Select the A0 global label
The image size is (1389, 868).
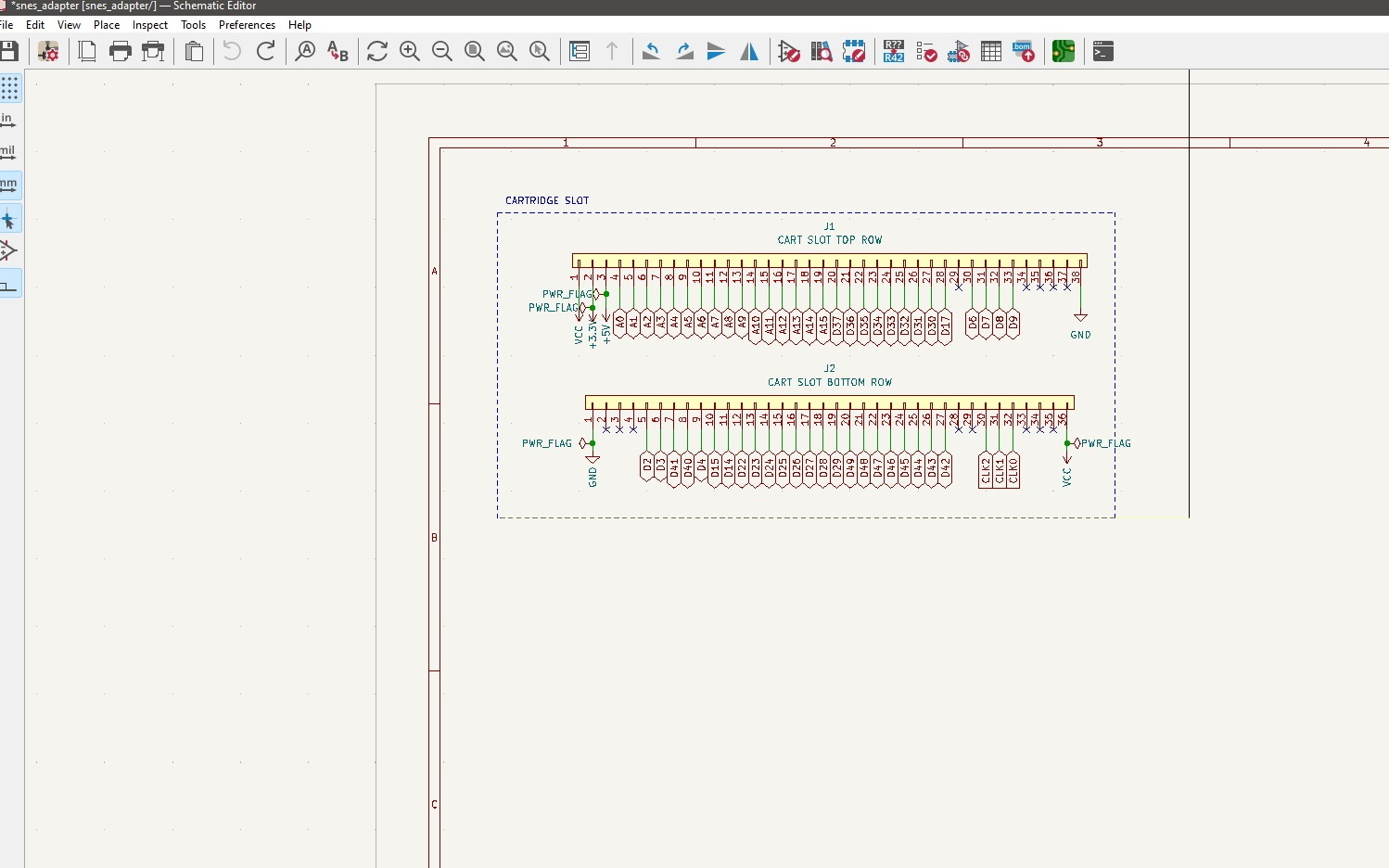click(620, 324)
